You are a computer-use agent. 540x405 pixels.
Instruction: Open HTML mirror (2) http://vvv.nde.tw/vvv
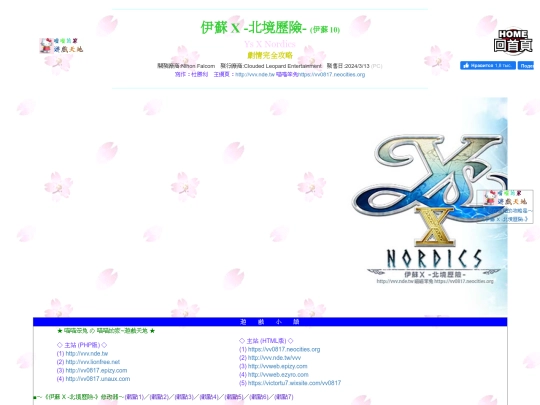[x=274, y=358]
